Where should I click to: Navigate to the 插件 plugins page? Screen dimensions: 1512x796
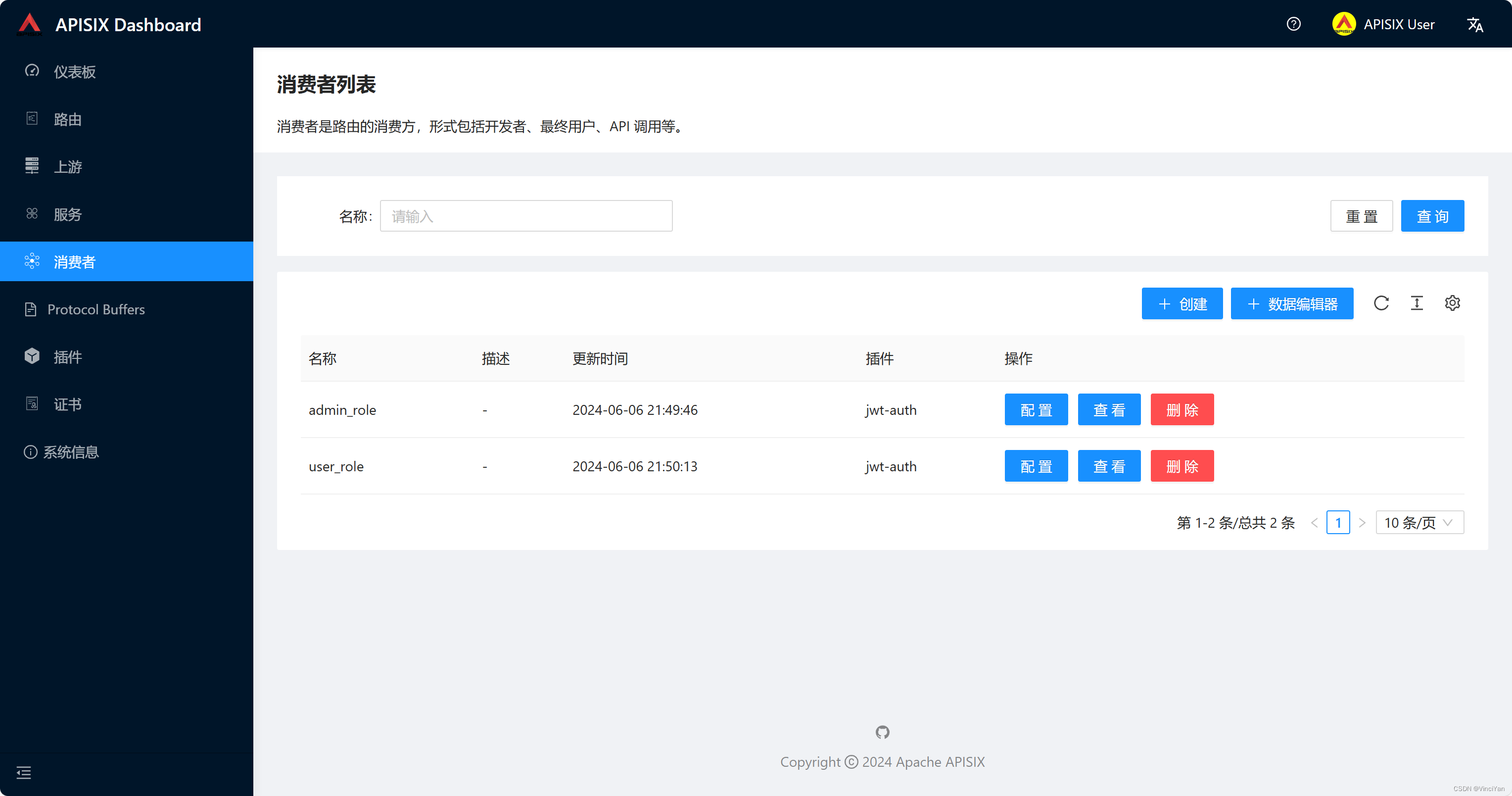click(67, 356)
